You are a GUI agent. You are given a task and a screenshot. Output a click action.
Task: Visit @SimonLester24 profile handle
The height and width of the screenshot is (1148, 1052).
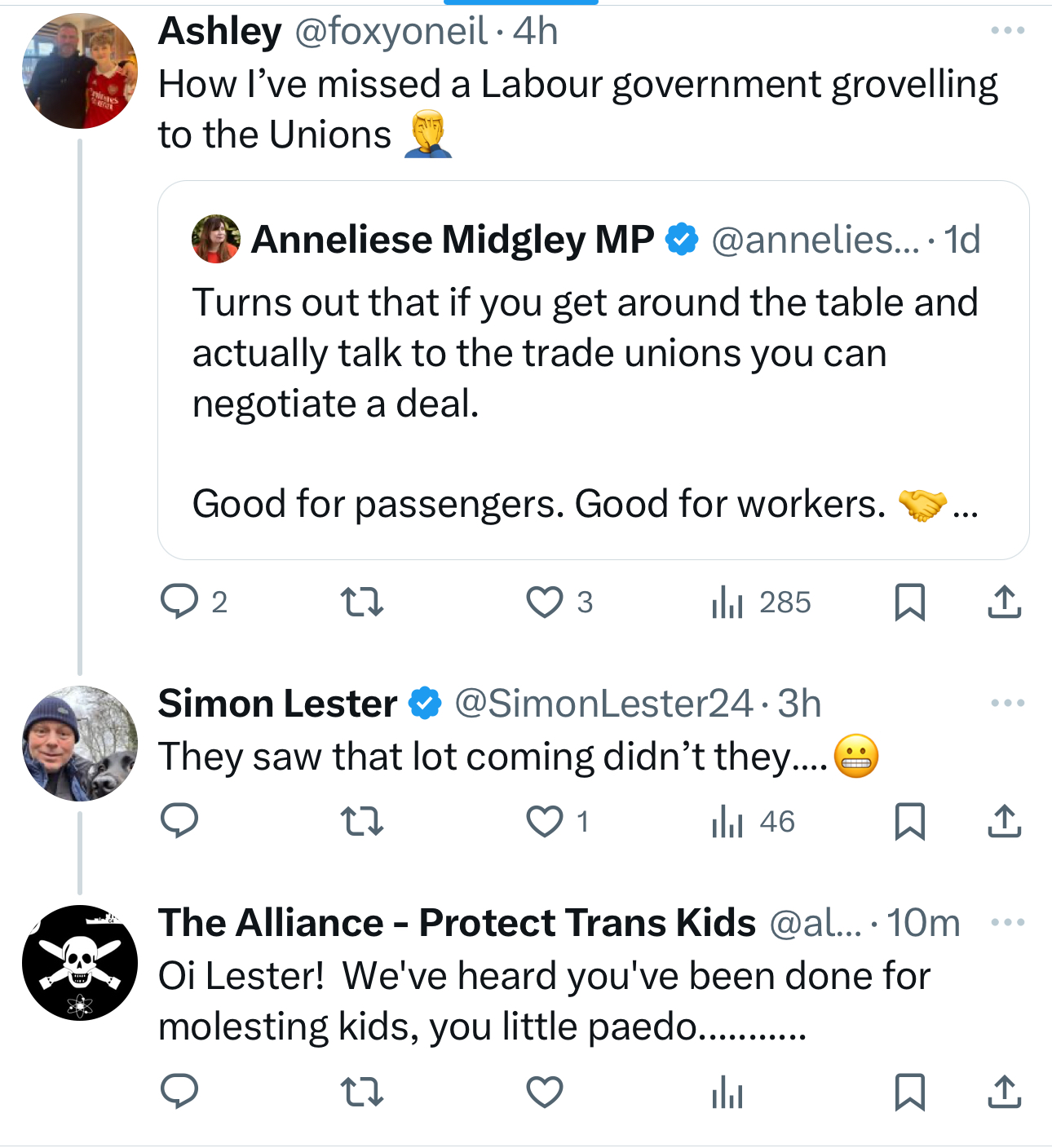[x=603, y=704]
